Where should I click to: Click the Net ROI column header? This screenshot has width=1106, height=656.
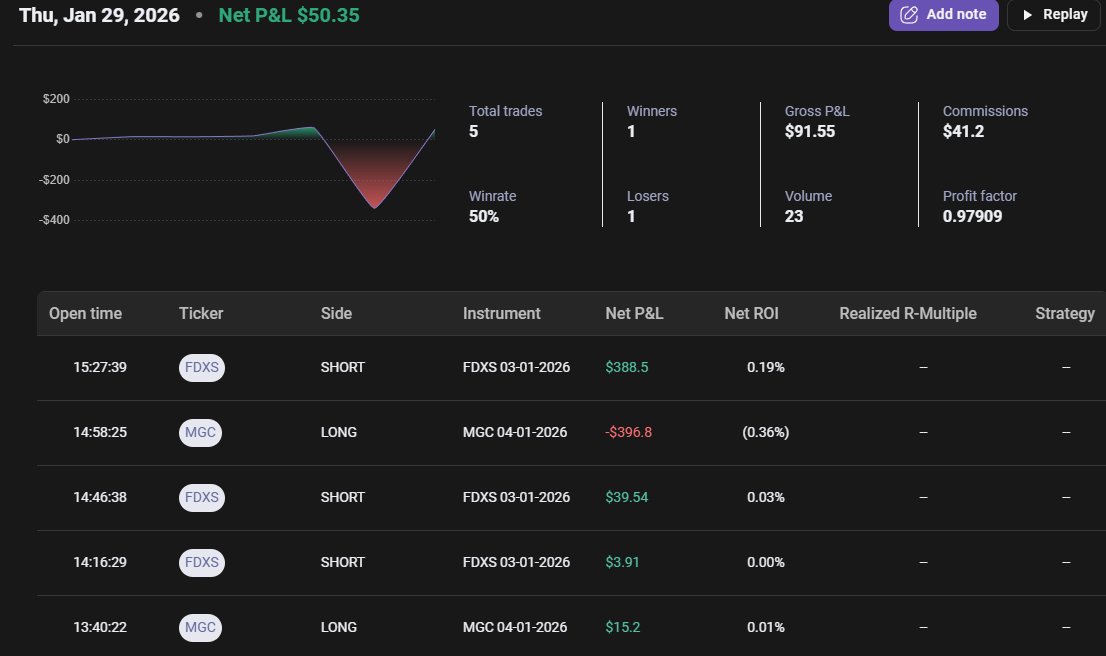point(751,313)
